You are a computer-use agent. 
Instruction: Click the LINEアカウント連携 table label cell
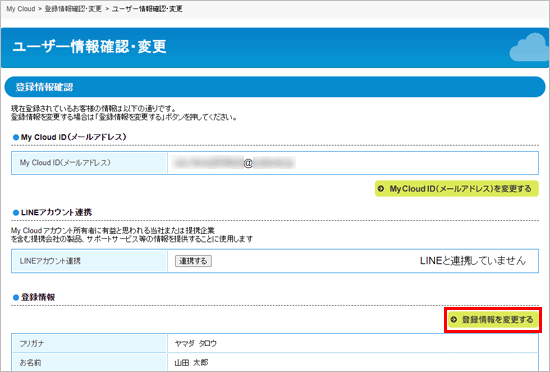click(x=89, y=261)
